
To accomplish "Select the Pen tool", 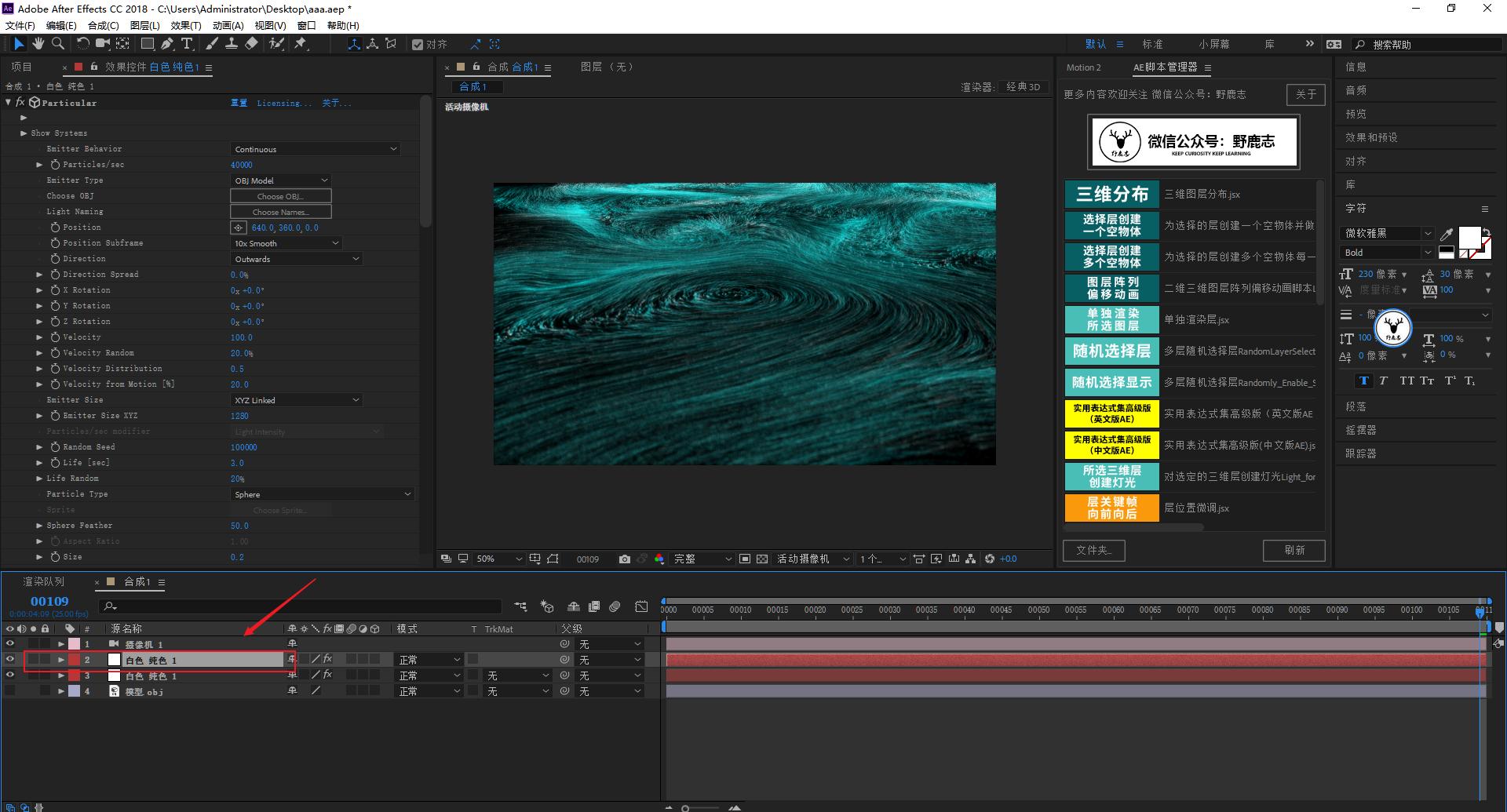I will click(x=167, y=44).
